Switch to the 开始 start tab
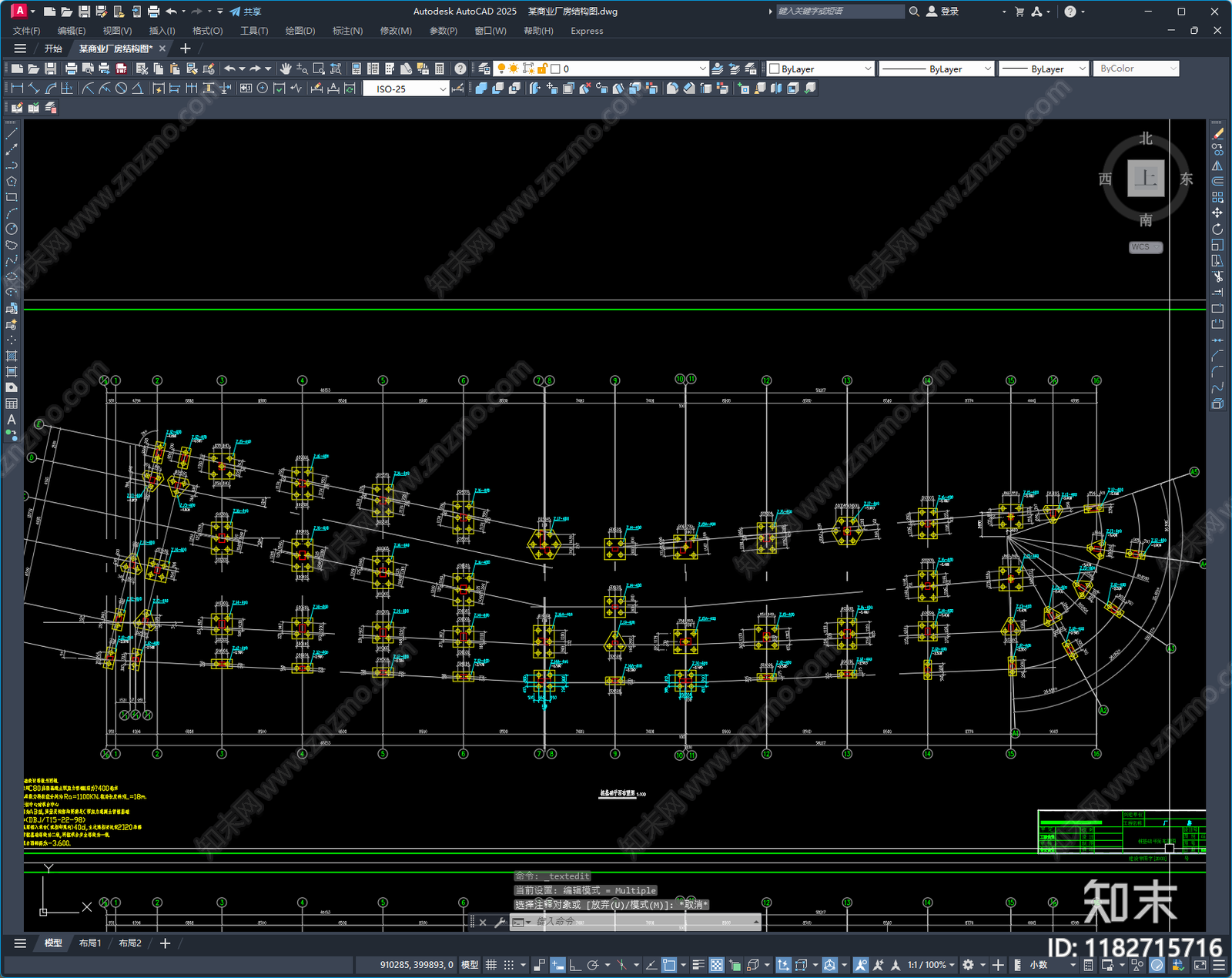This screenshot has height=978, width=1232. coord(53,49)
